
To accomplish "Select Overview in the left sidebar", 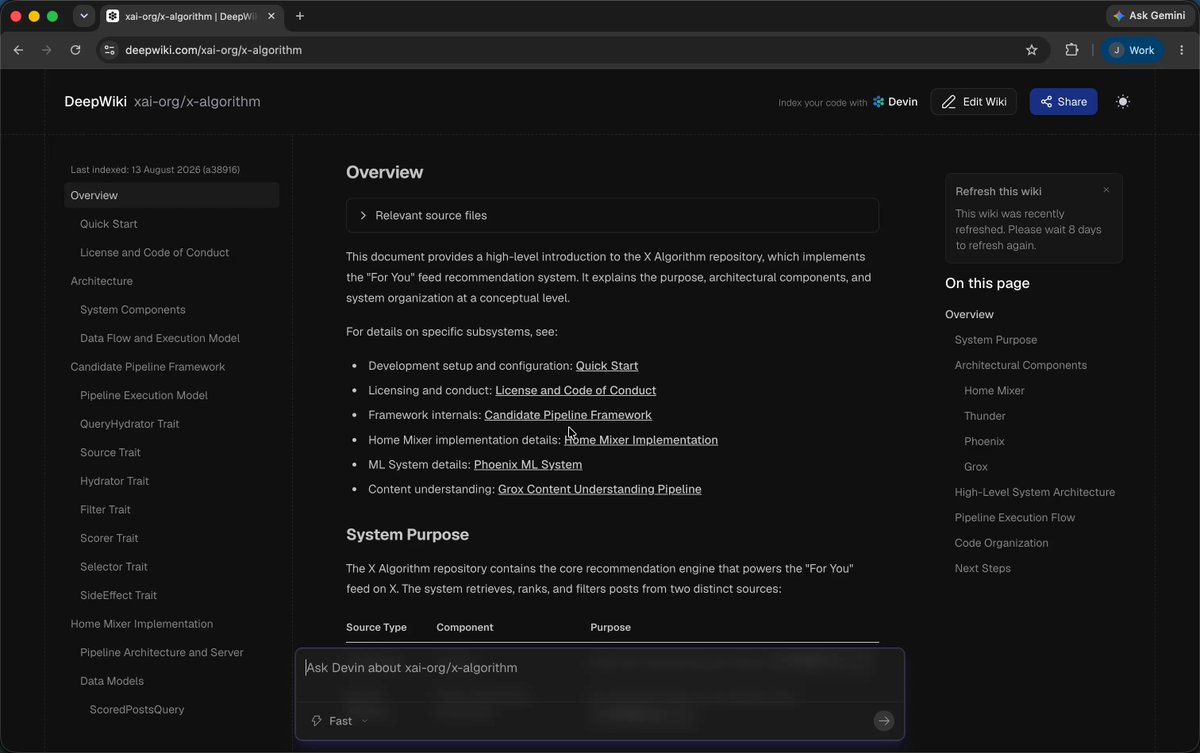I will [171, 196].
